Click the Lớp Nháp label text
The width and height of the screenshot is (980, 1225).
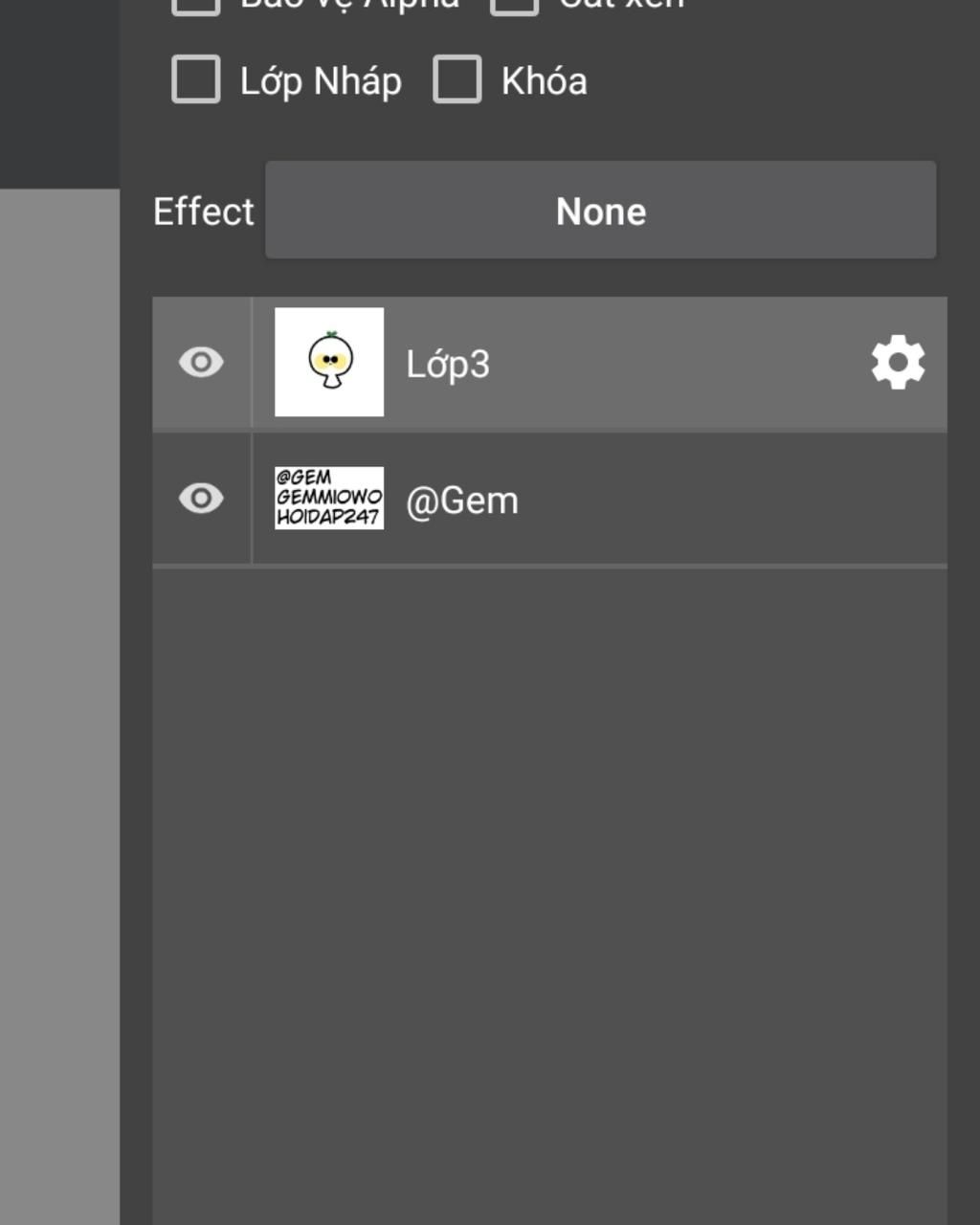321,81
